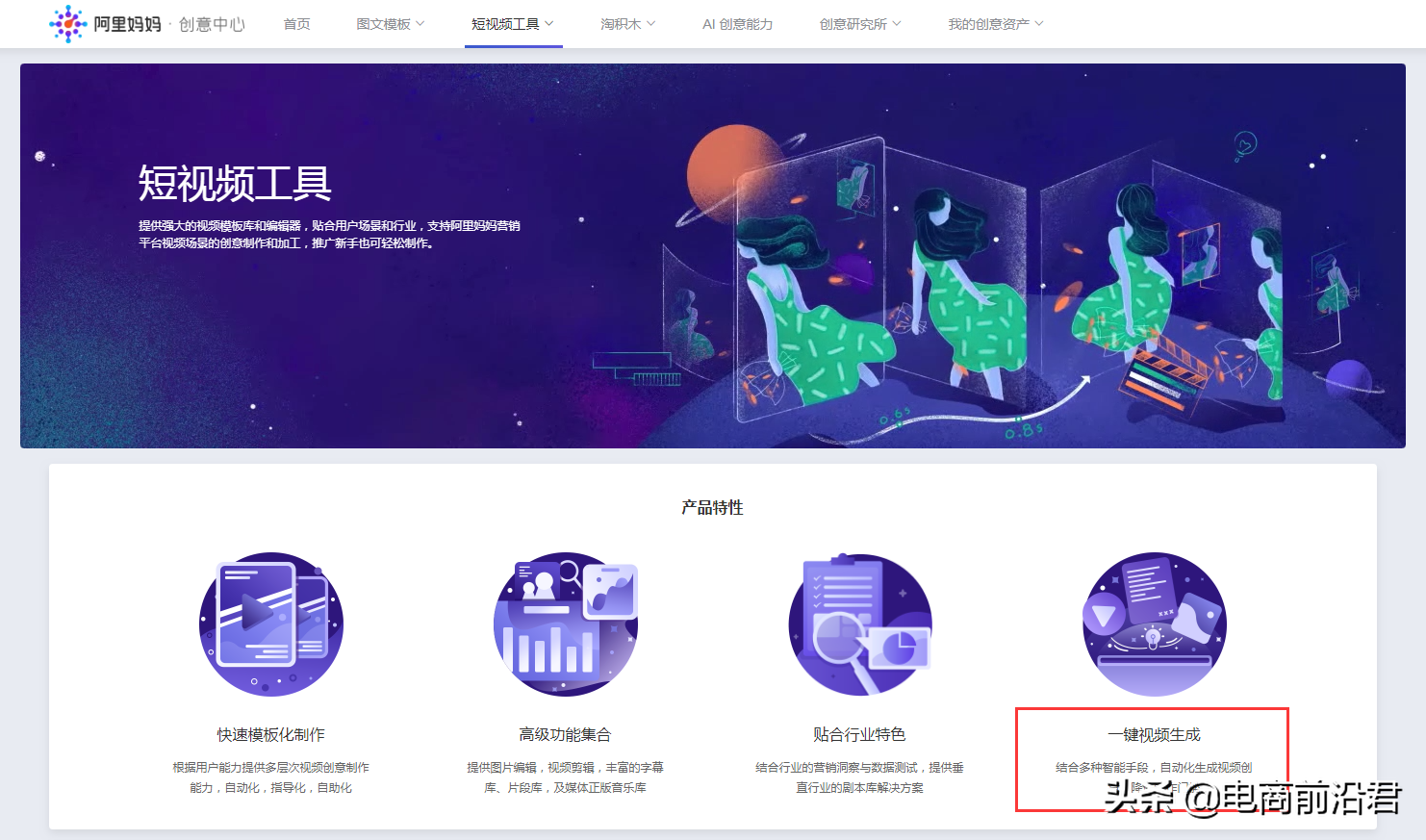Expand the 淘积木 dropdown chevron

(651, 23)
